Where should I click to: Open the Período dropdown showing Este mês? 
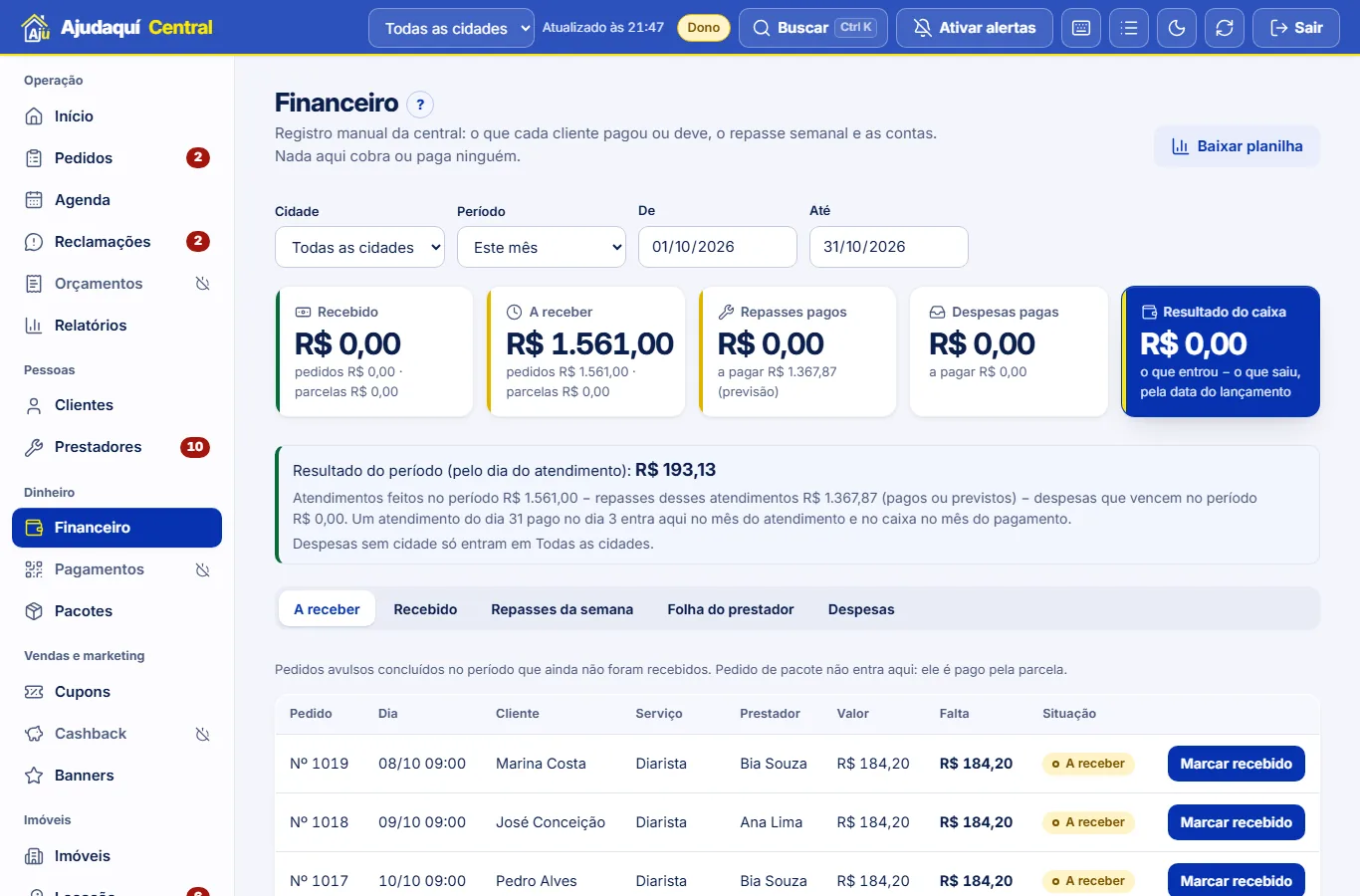pos(542,247)
